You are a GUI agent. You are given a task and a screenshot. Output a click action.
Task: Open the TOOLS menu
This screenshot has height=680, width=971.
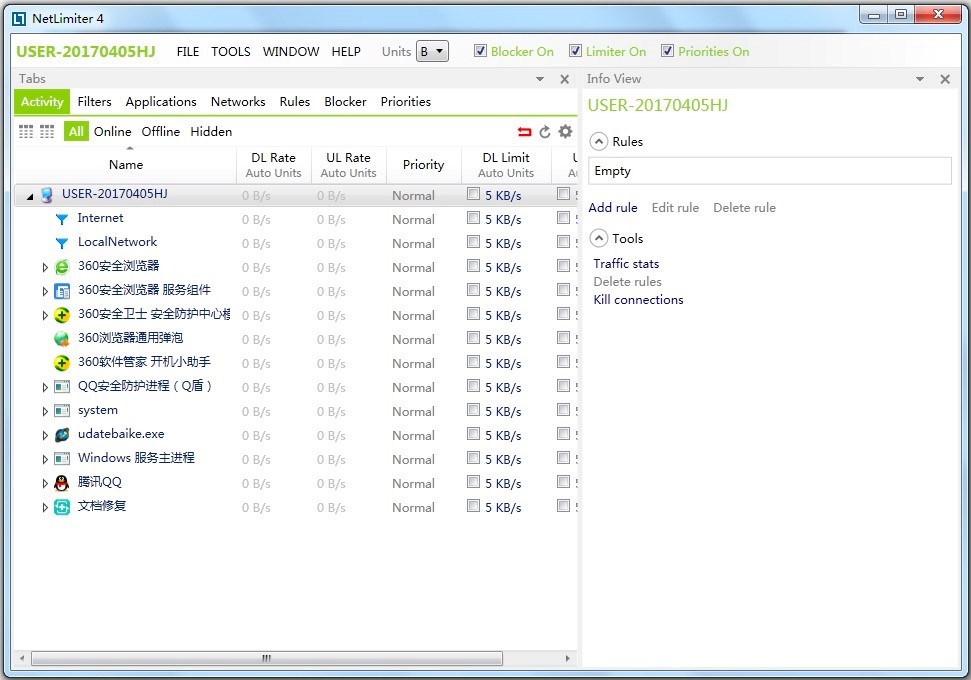click(230, 51)
